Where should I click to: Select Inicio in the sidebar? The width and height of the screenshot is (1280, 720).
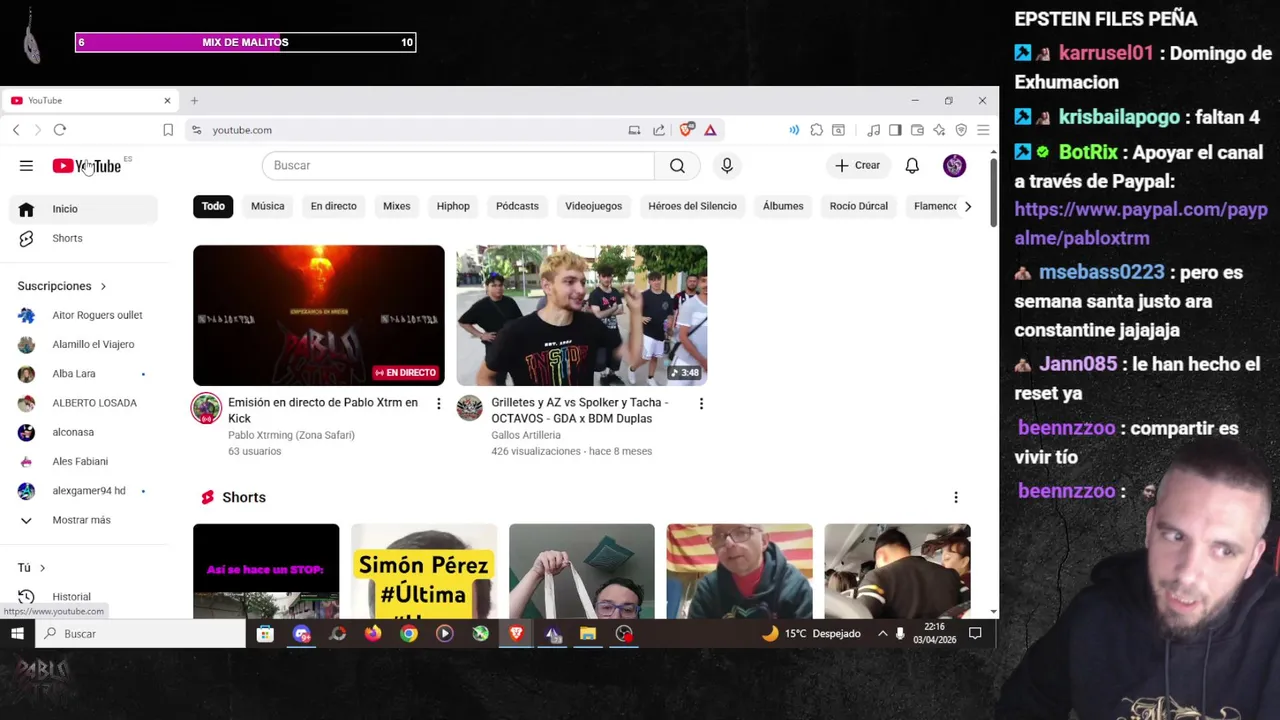(x=84, y=209)
